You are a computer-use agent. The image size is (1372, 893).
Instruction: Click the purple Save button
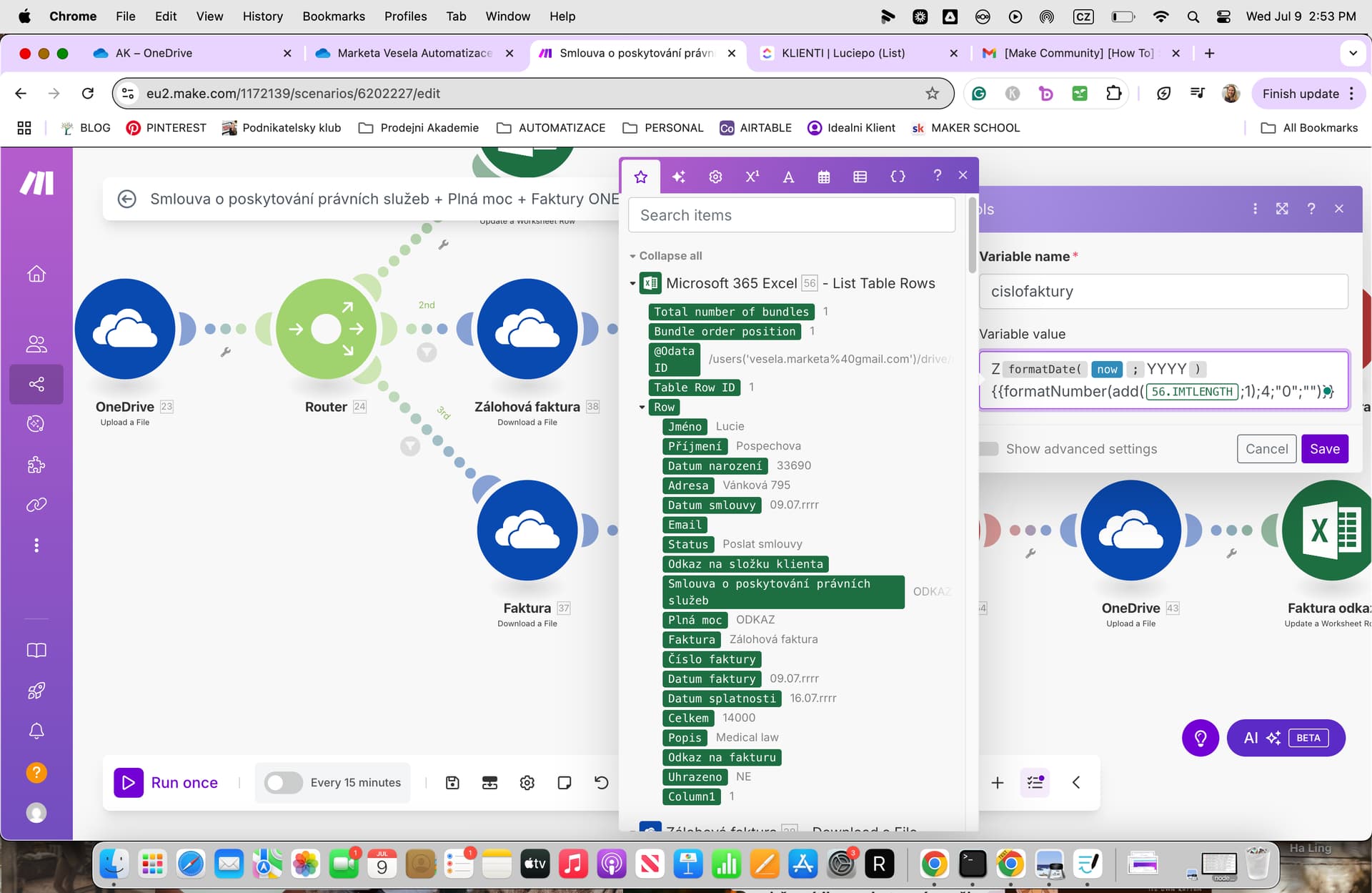pos(1324,449)
